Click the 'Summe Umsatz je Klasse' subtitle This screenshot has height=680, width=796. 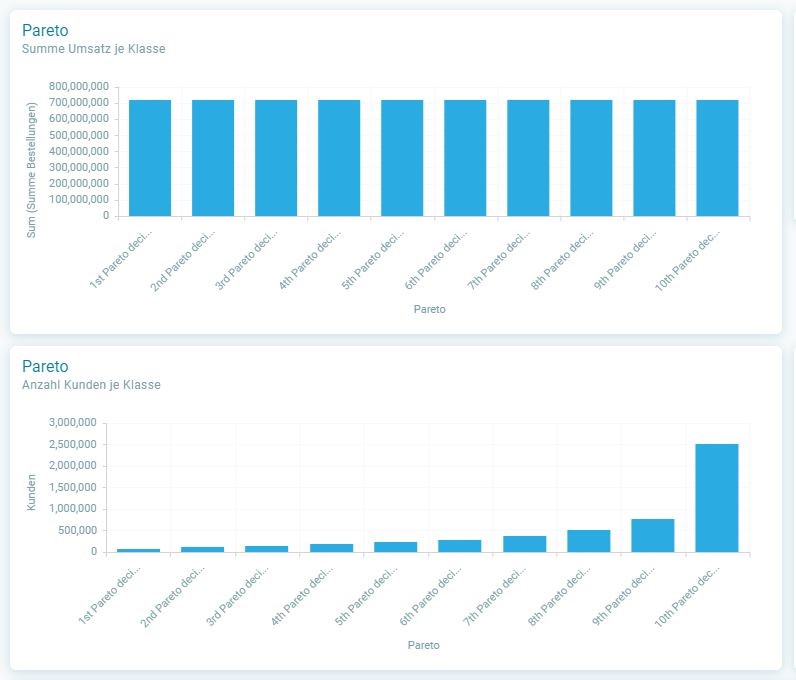click(x=93, y=49)
